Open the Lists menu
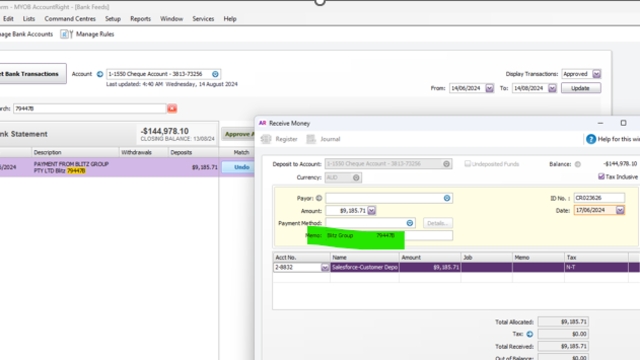640x360 pixels. (29, 19)
